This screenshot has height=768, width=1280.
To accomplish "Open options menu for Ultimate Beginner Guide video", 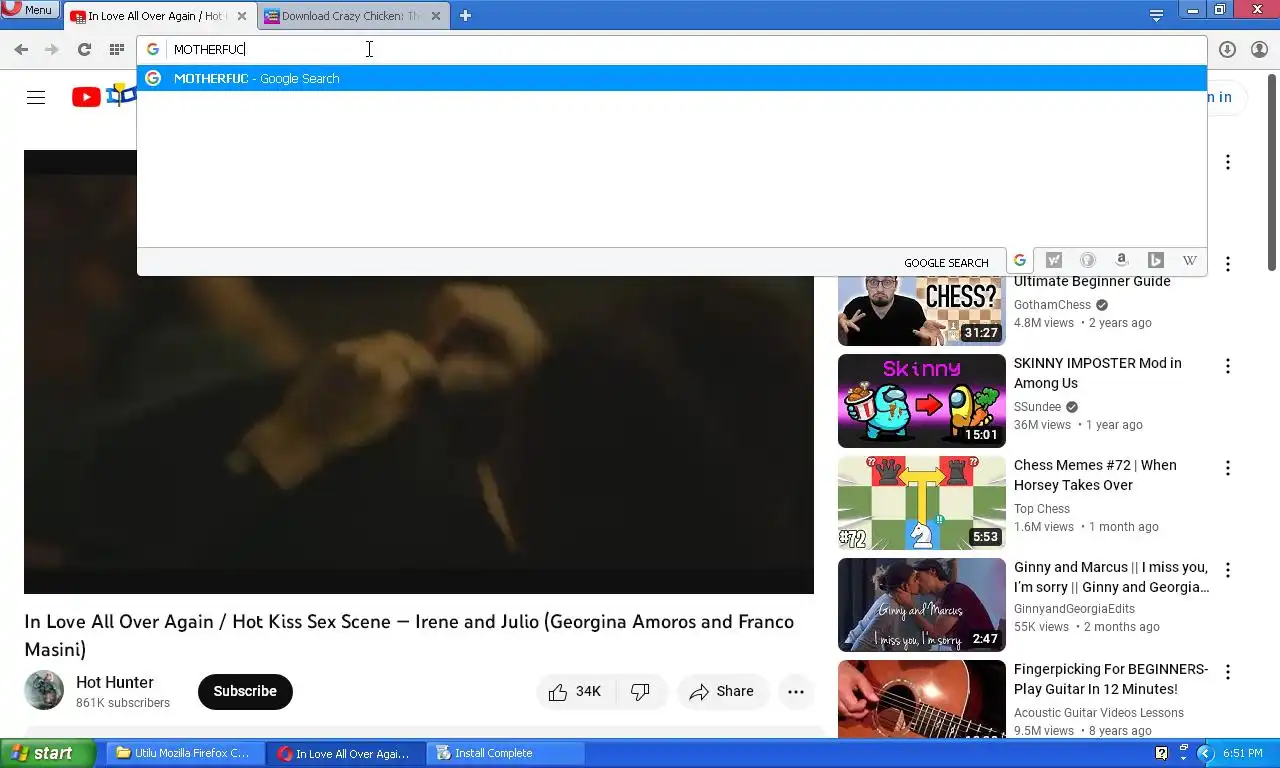I will click(x=1227, y=264).
